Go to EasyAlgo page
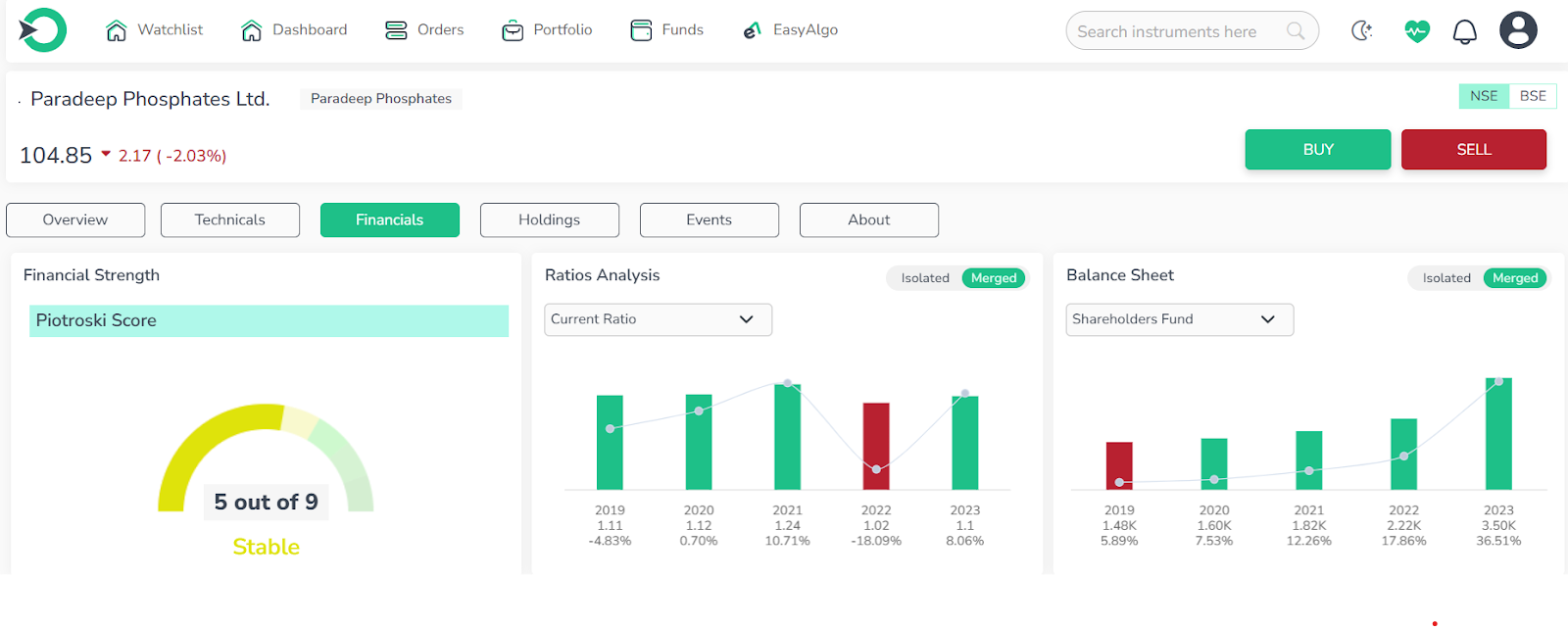Viewport: 1568px width, 627px height. pyautogui.click(x=806, y=30)
